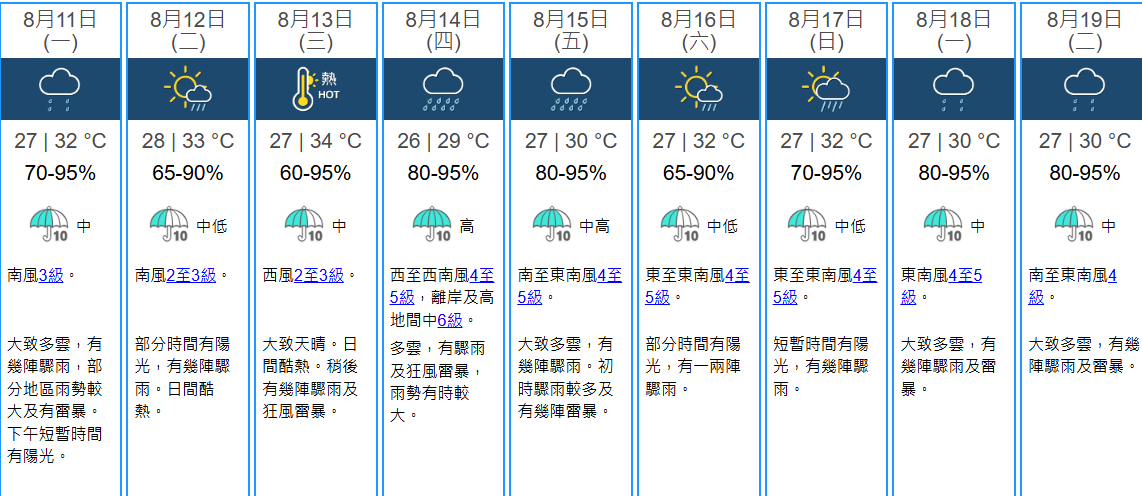The image size is (1142, 496).
Task: Open the 3級 wind link for 8月11日
Action: tap(51, 275)
